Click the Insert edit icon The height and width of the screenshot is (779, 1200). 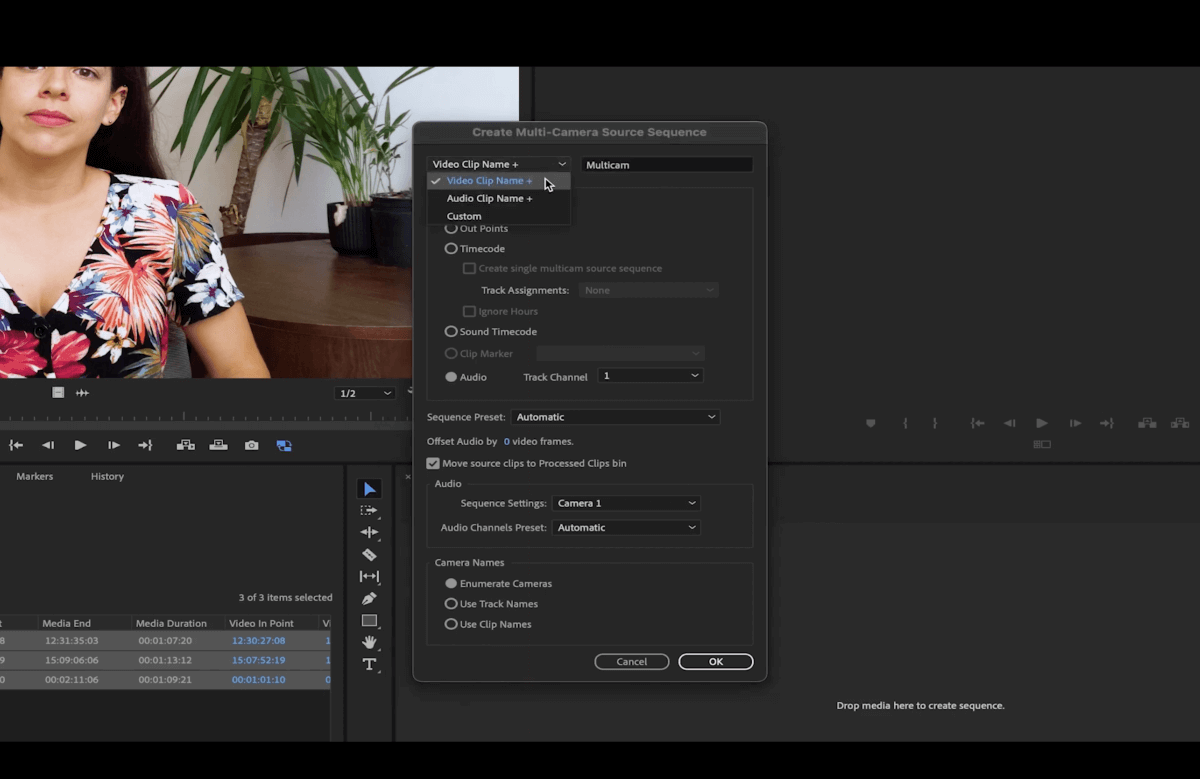tap(185, 445)
